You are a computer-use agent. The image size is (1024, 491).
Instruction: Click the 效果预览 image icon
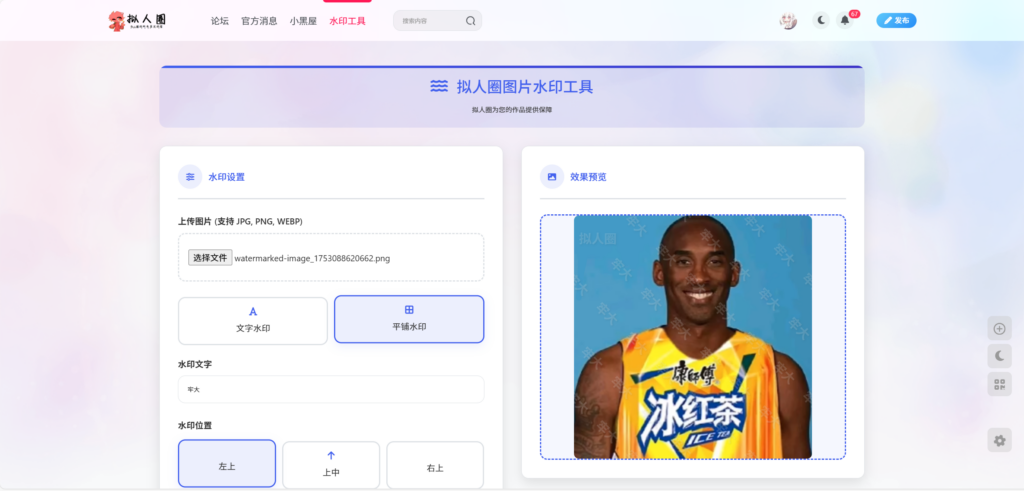point(552,177)
